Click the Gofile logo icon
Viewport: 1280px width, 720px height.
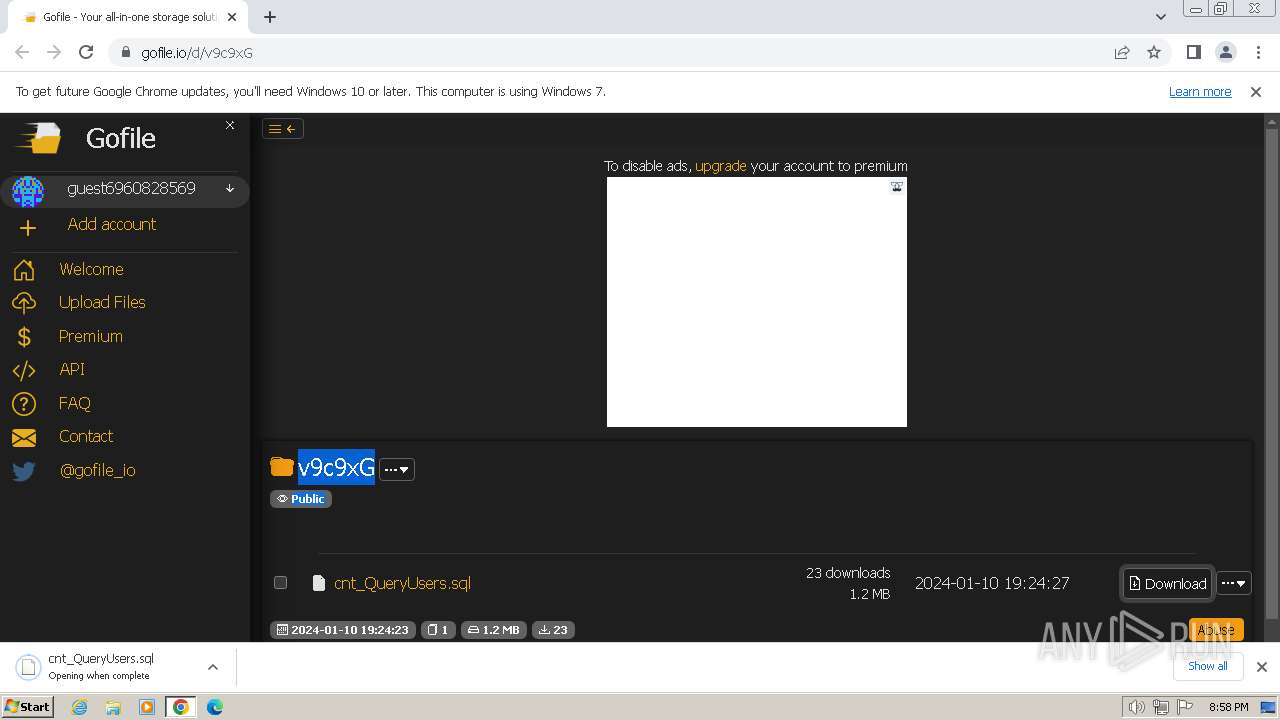tap(40, 138)
